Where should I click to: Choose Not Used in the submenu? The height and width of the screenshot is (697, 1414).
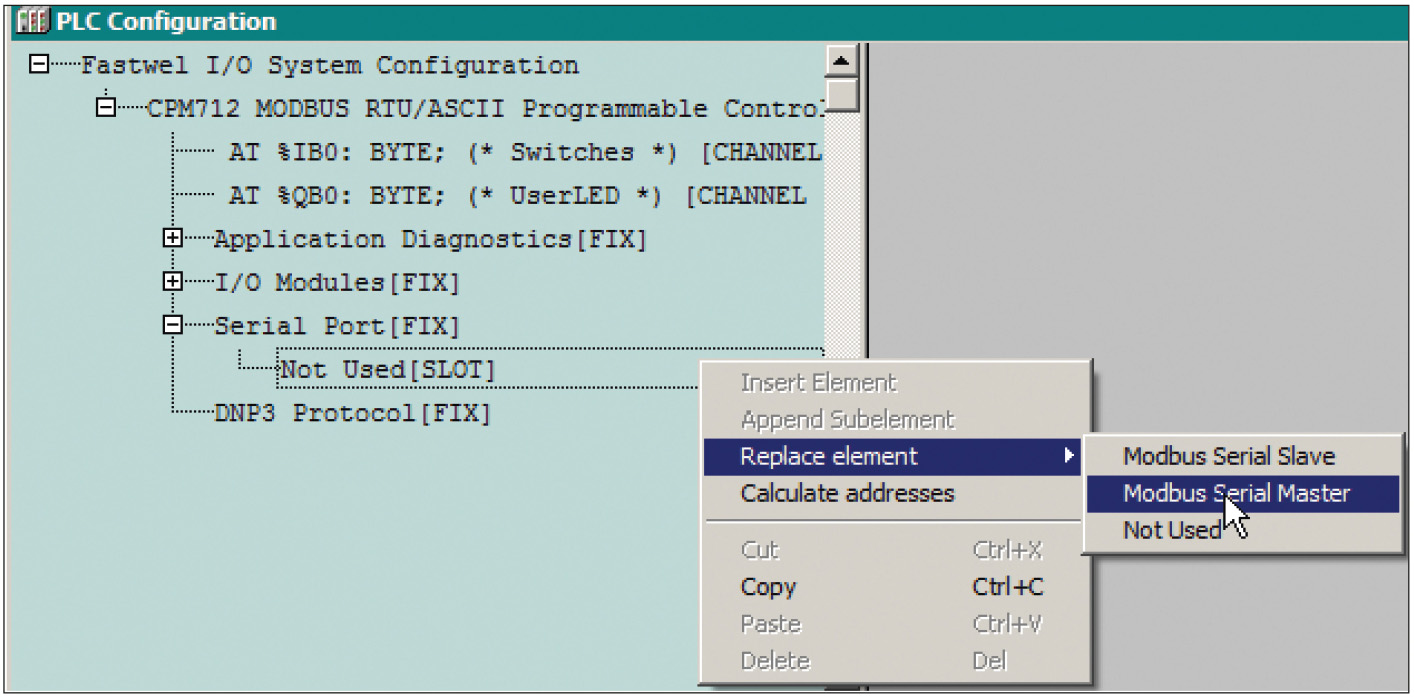1243,530
